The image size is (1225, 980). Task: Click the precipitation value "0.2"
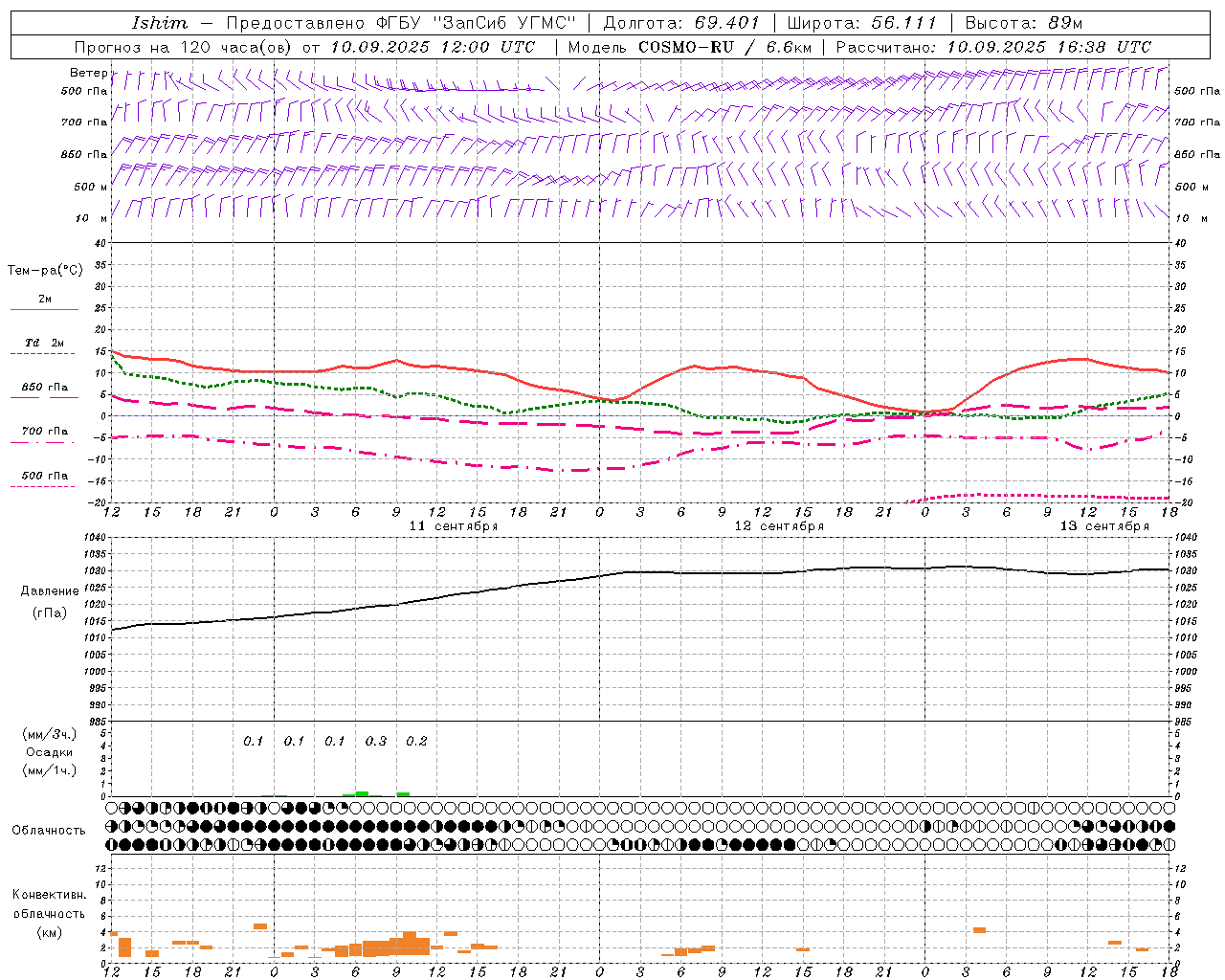click(416, 741)
